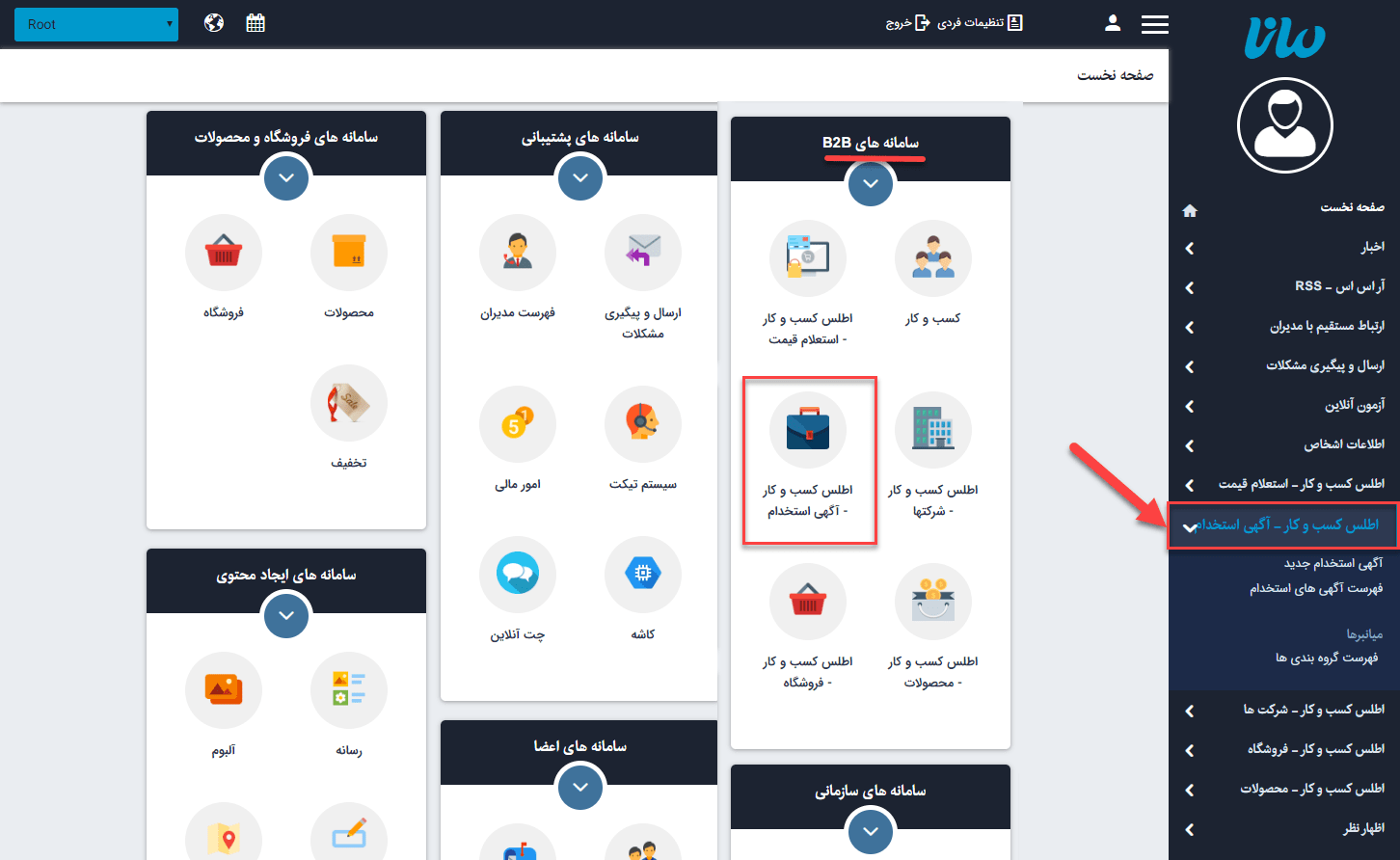Click the آگهی استخدام جدید submenu link

tap(1333, 563)
